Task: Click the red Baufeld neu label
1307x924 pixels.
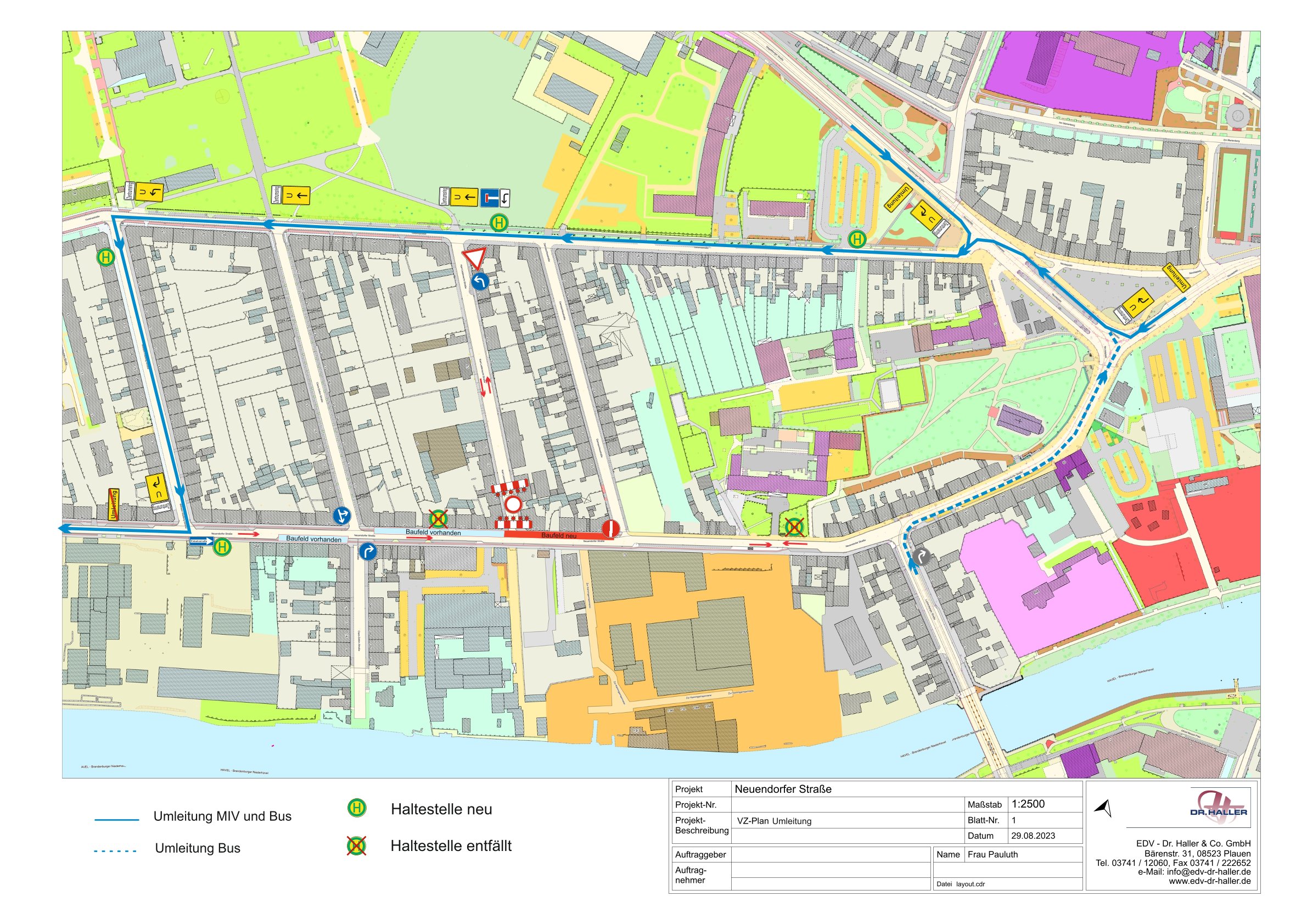Action: point(558,535)
